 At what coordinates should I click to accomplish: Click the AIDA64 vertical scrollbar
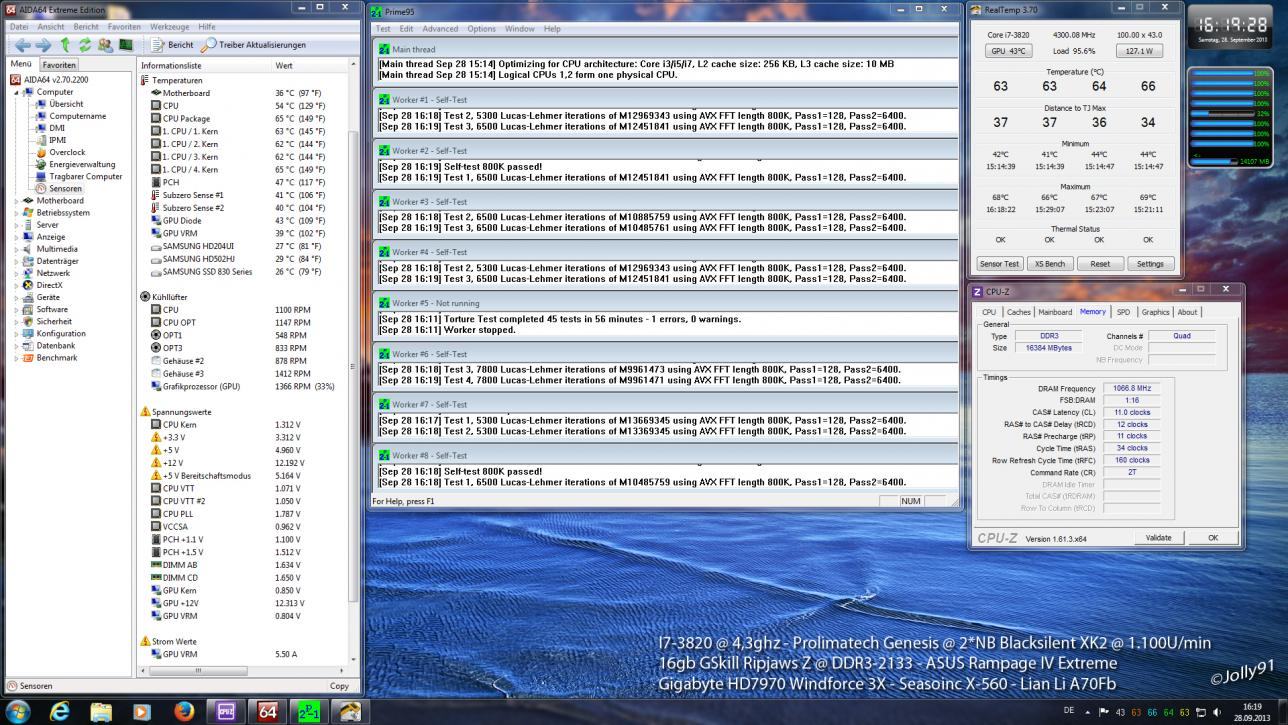352,366
